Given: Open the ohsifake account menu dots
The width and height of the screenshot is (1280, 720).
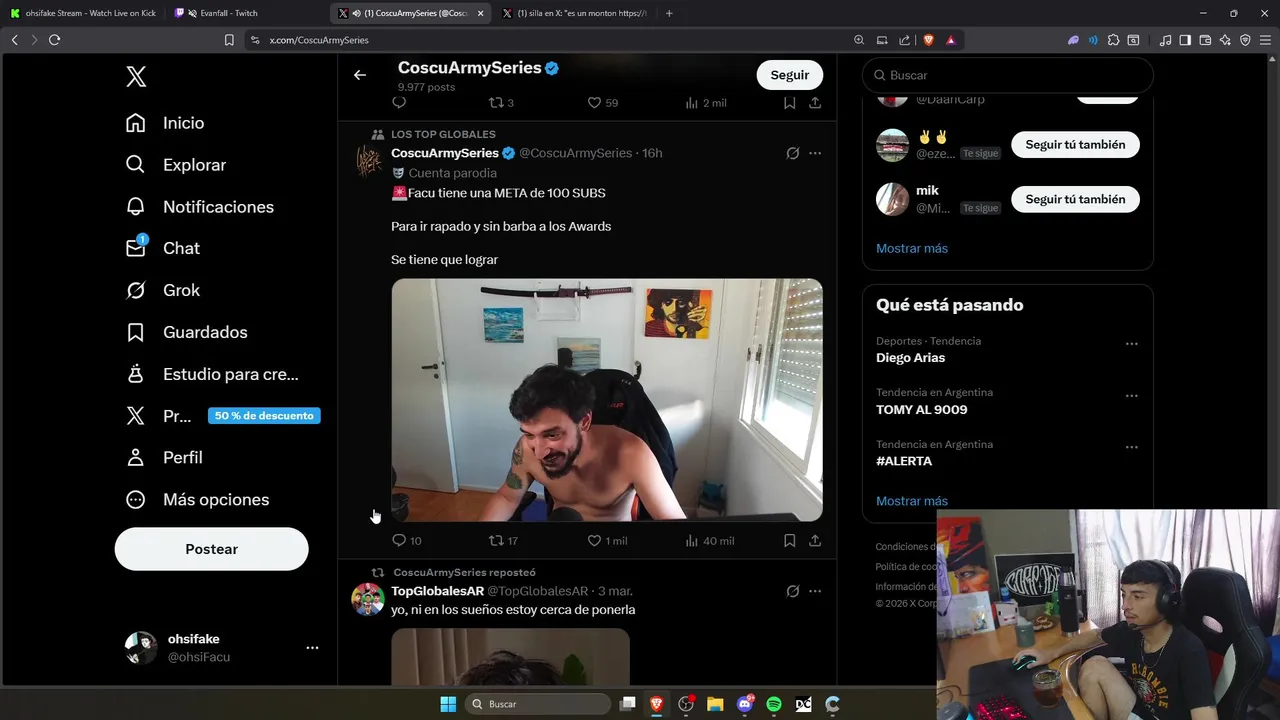Looking at the screenshot, I should [x=312, y=648].
